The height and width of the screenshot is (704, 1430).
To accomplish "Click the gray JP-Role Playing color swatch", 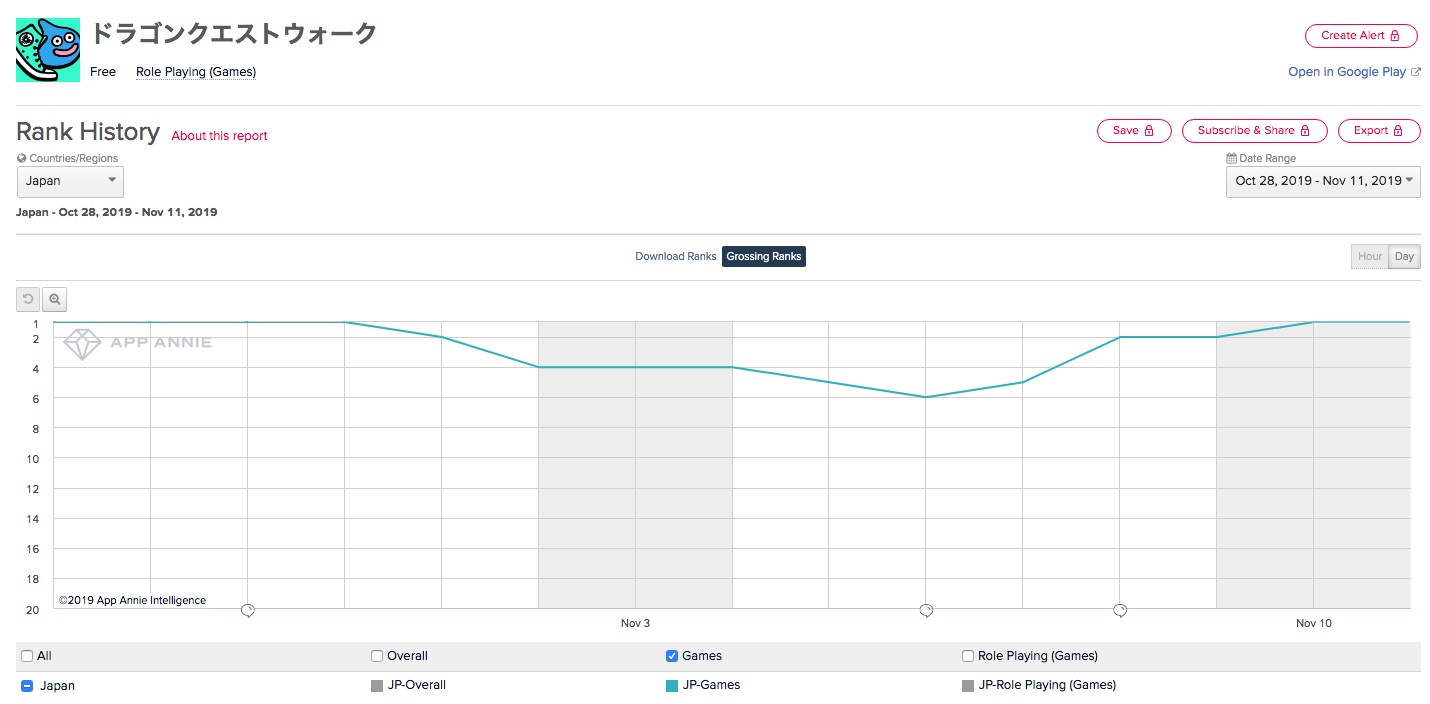I will [x=968, y=686].
